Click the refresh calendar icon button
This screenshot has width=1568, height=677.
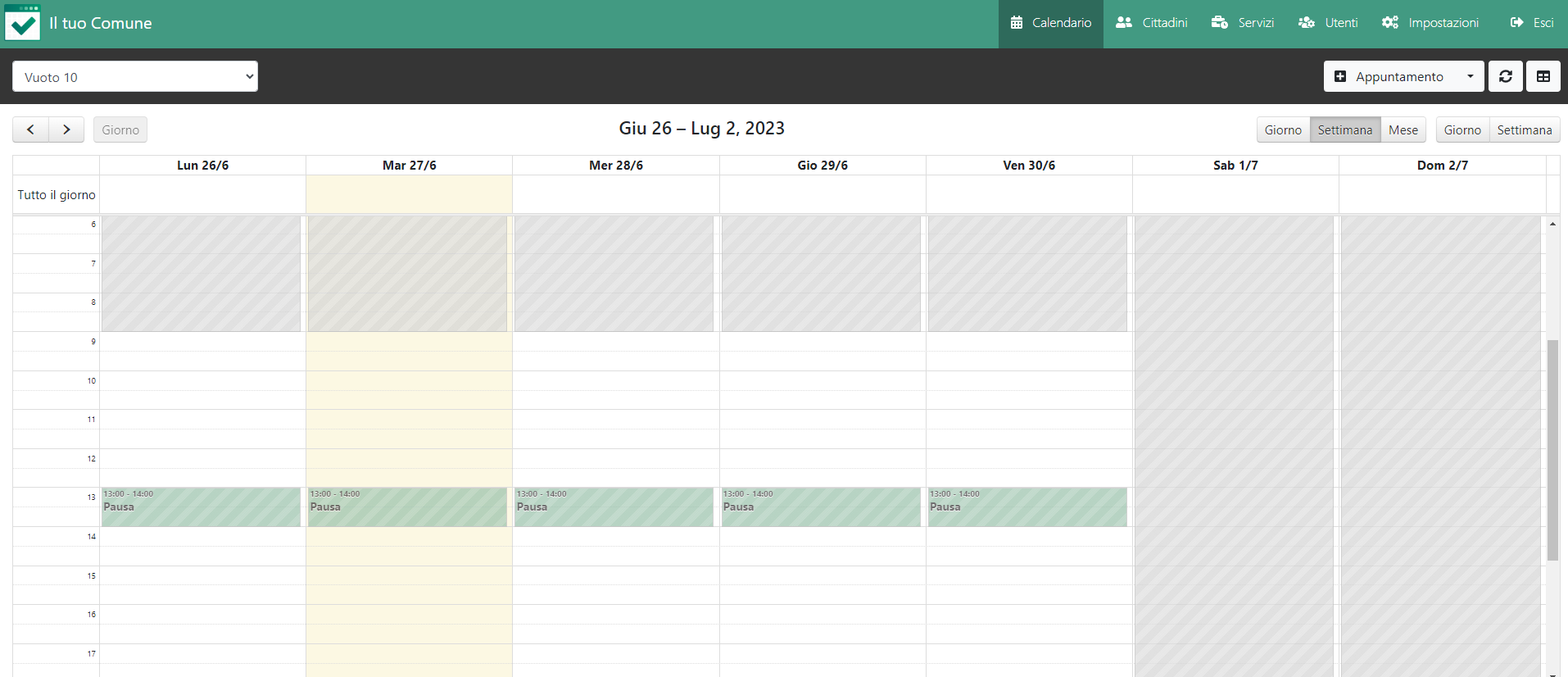point(1506,76)
